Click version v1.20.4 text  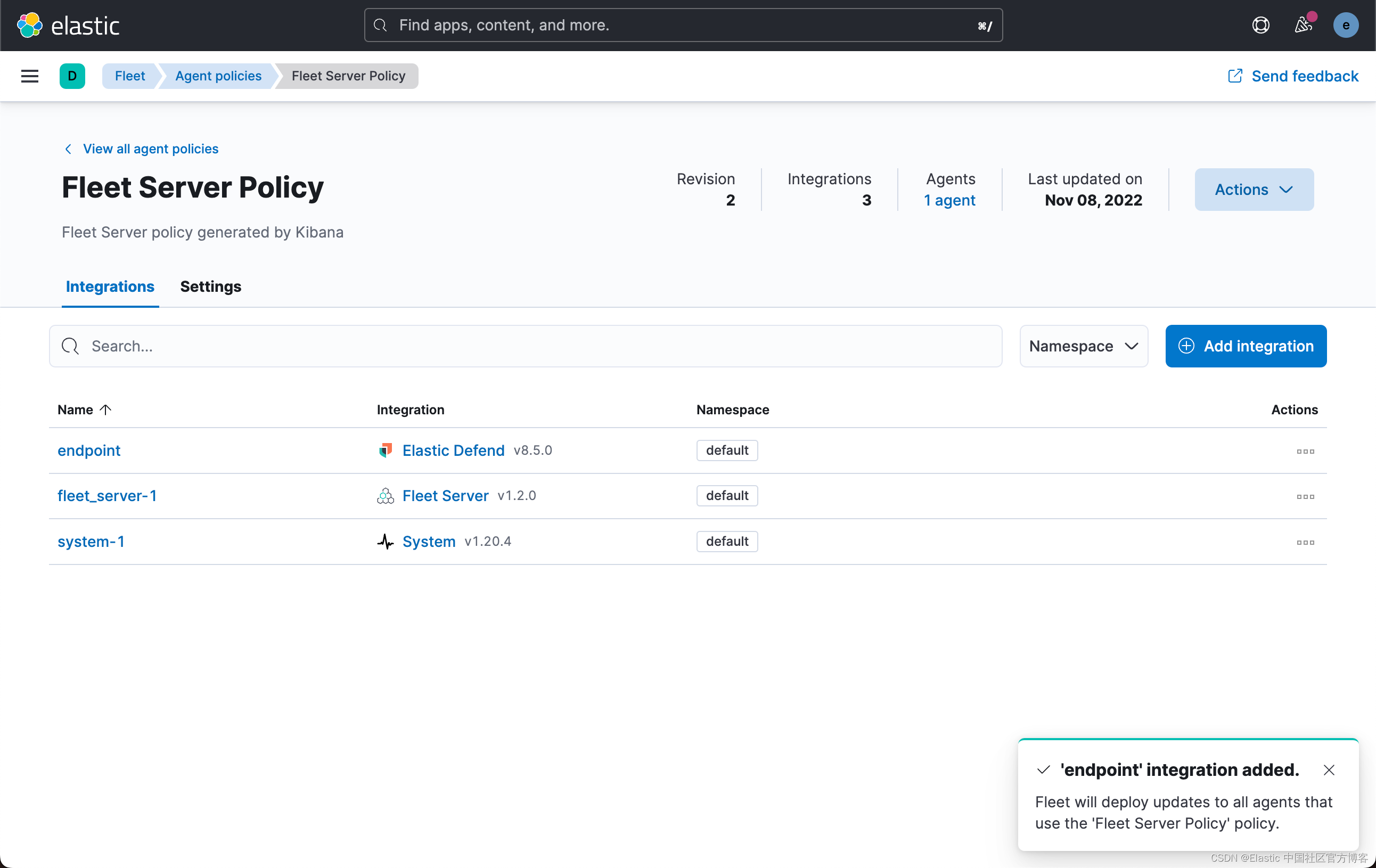coord(487,541)
